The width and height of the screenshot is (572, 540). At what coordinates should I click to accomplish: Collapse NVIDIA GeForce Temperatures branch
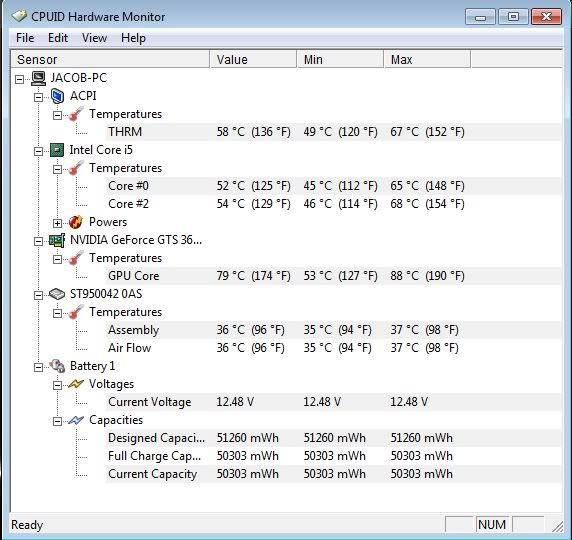click(57, 259)
